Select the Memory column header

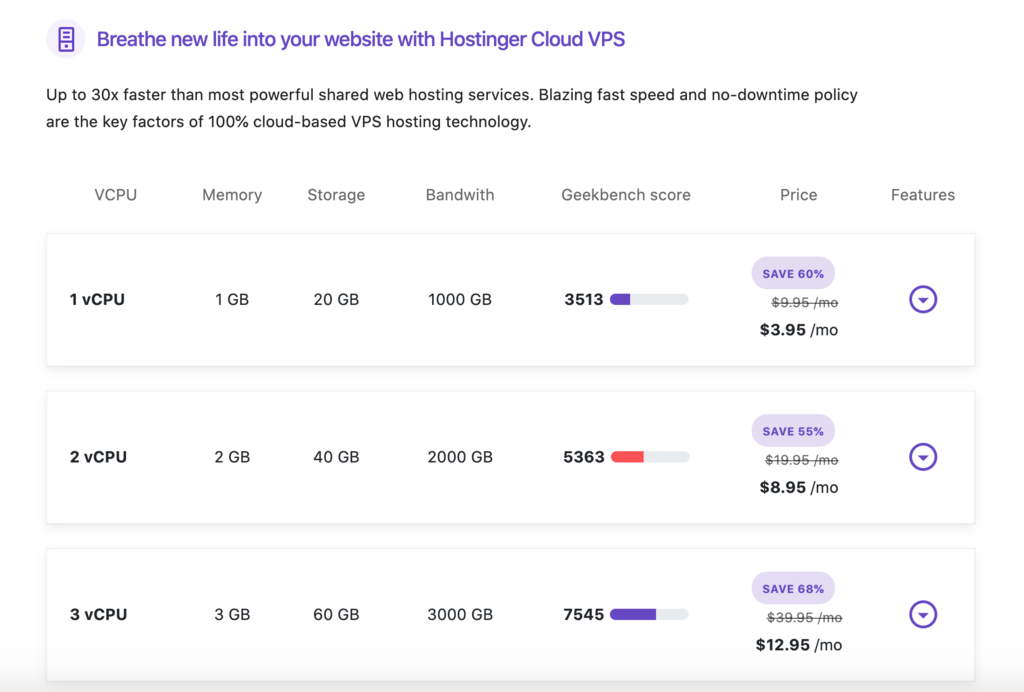pyautogui.click(x=231, y=195)
